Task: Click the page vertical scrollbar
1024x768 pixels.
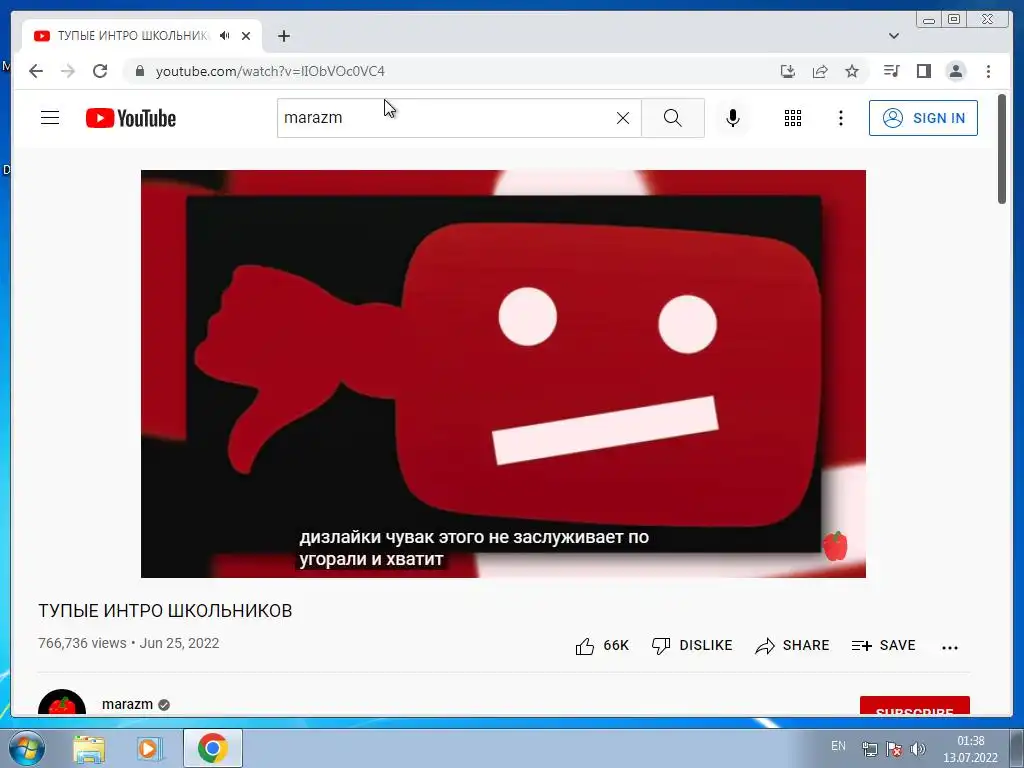Action: [1002, 149]
